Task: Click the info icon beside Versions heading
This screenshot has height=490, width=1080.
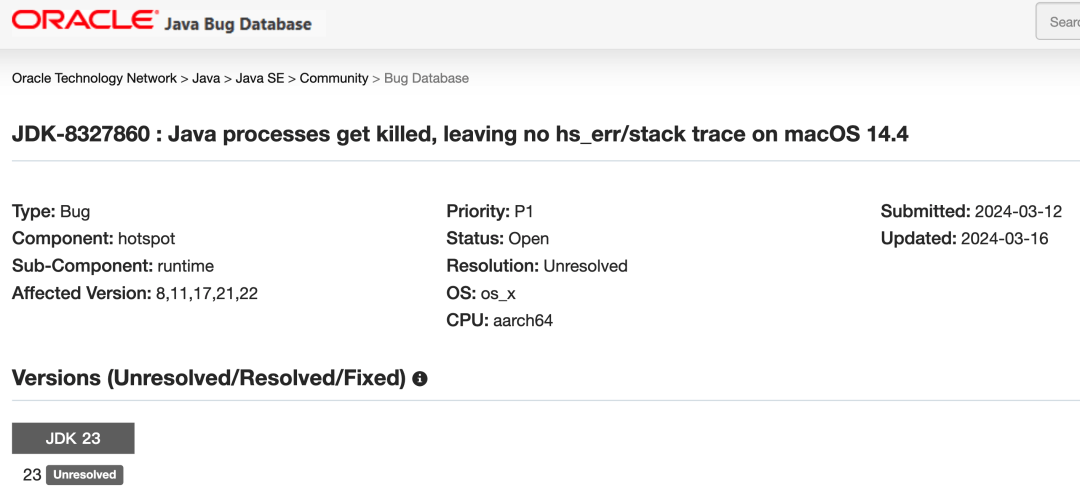Action: (x=420, y=379)
